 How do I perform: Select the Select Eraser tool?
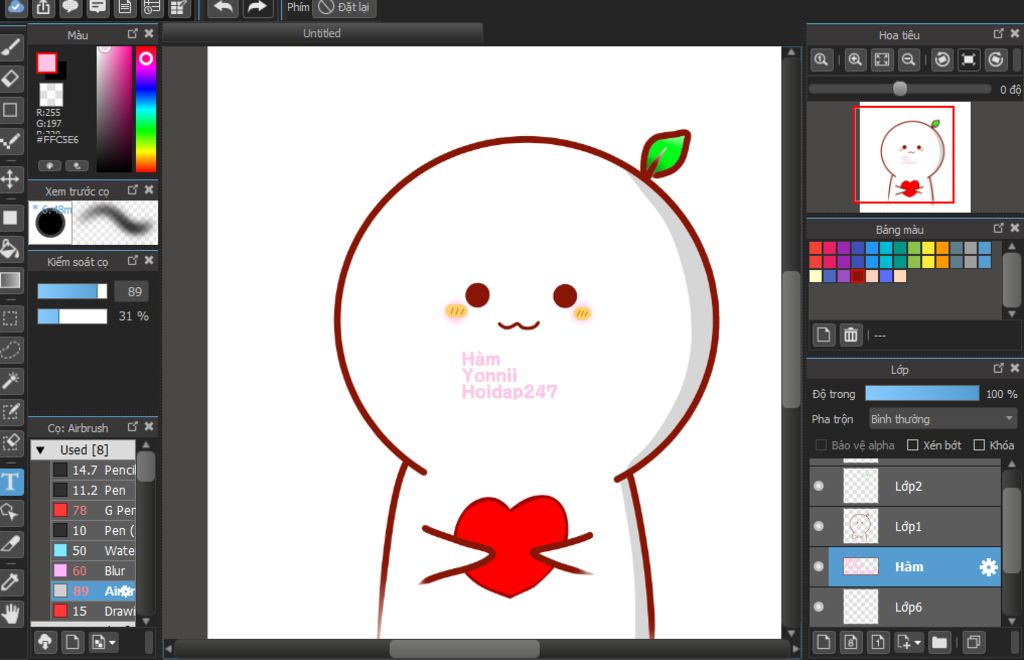pos(11,443)
